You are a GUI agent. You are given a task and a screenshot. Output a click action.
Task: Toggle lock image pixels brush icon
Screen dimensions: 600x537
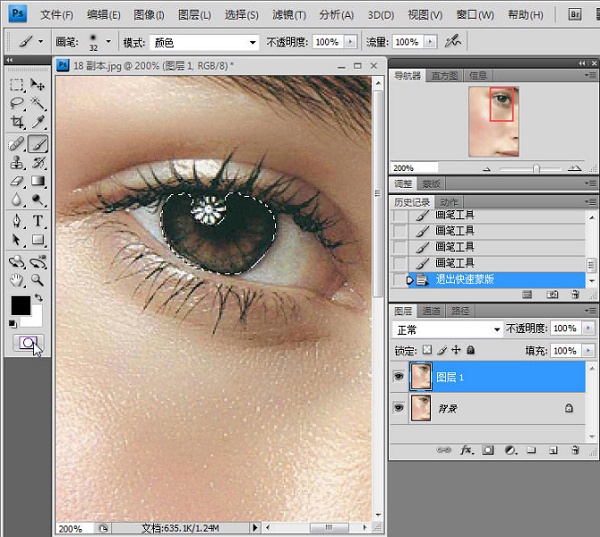point(442,350)
